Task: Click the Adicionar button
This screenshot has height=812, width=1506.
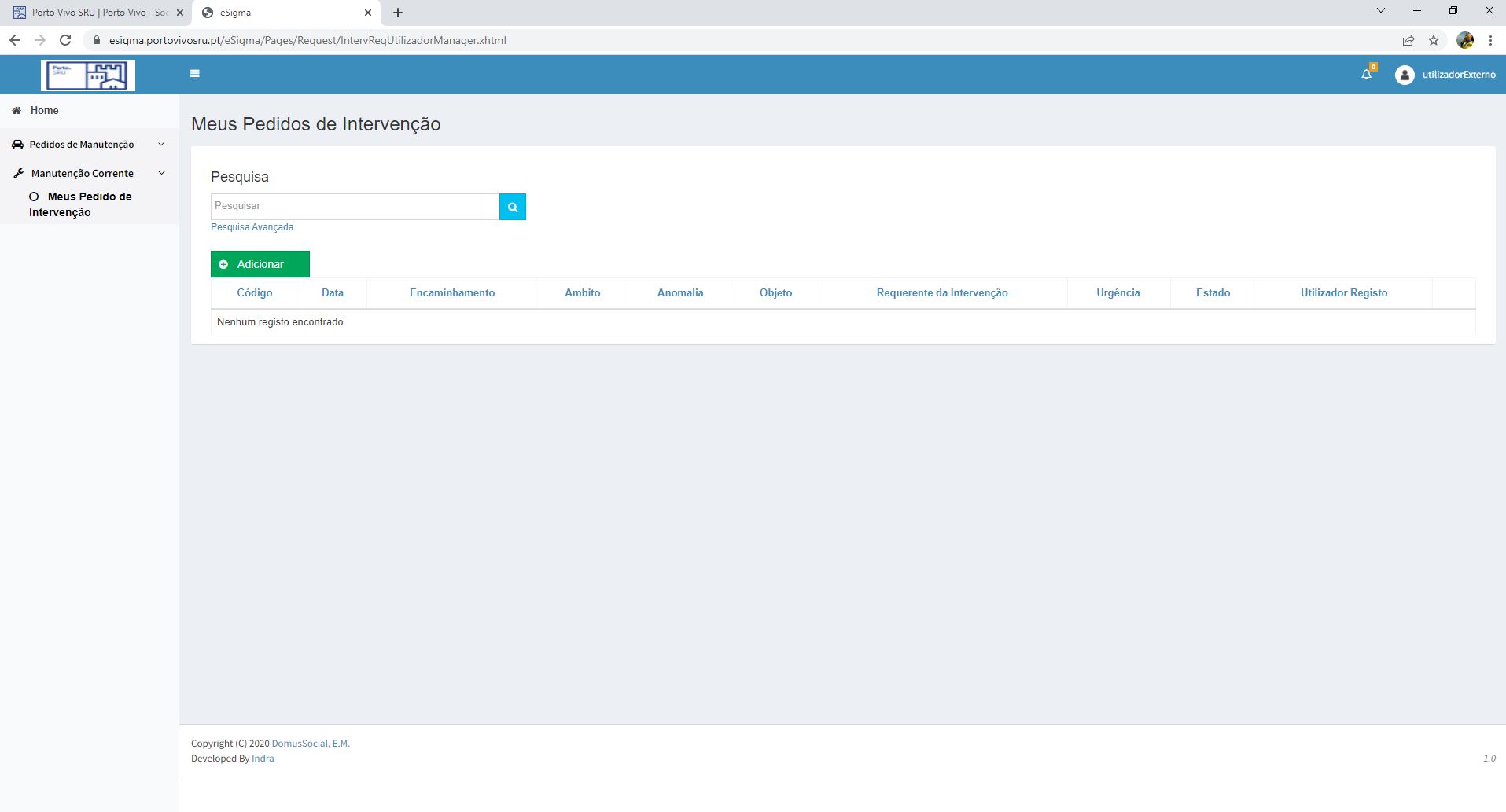Action: (x=260, y=264)
